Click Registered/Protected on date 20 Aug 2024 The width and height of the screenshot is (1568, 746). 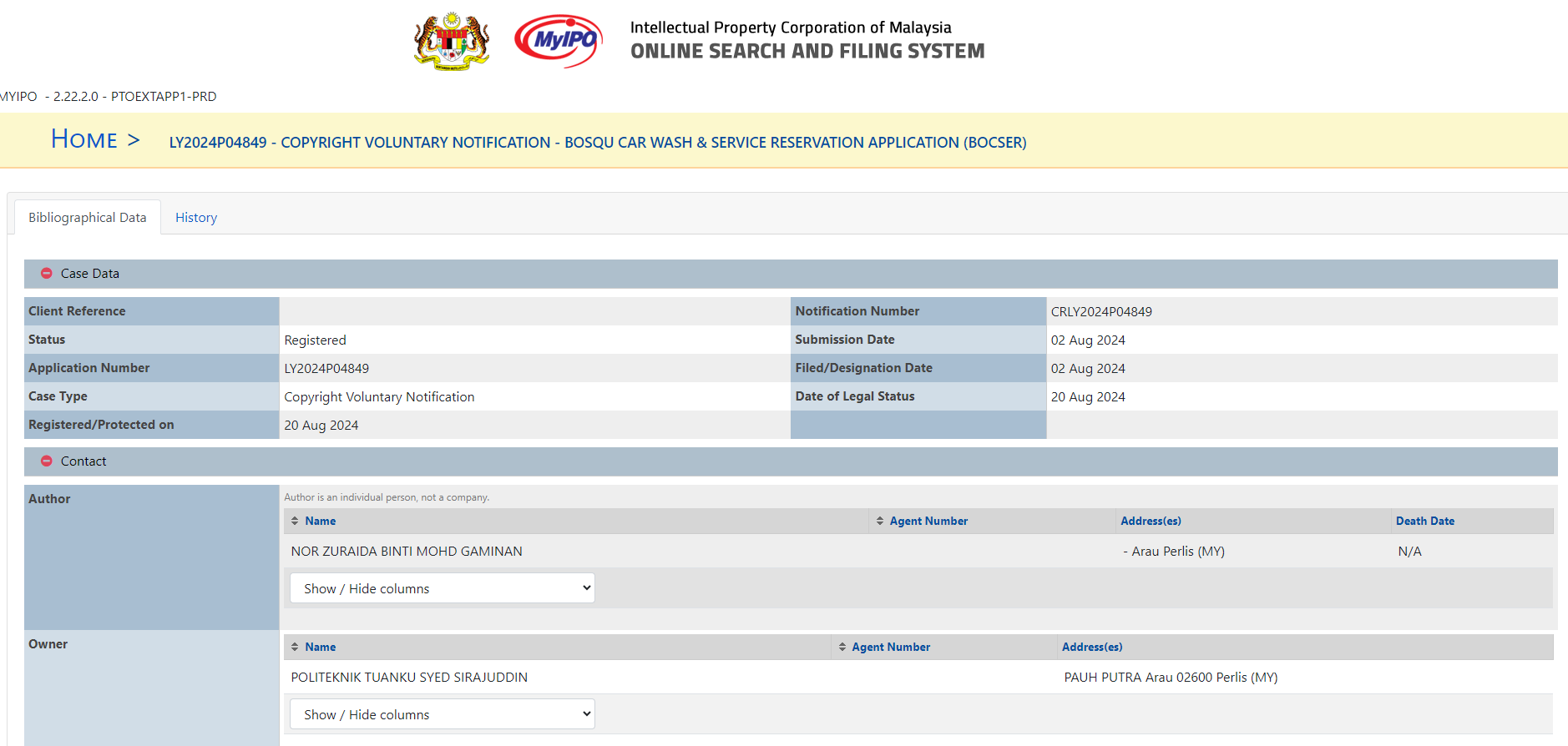pos(321,426)
